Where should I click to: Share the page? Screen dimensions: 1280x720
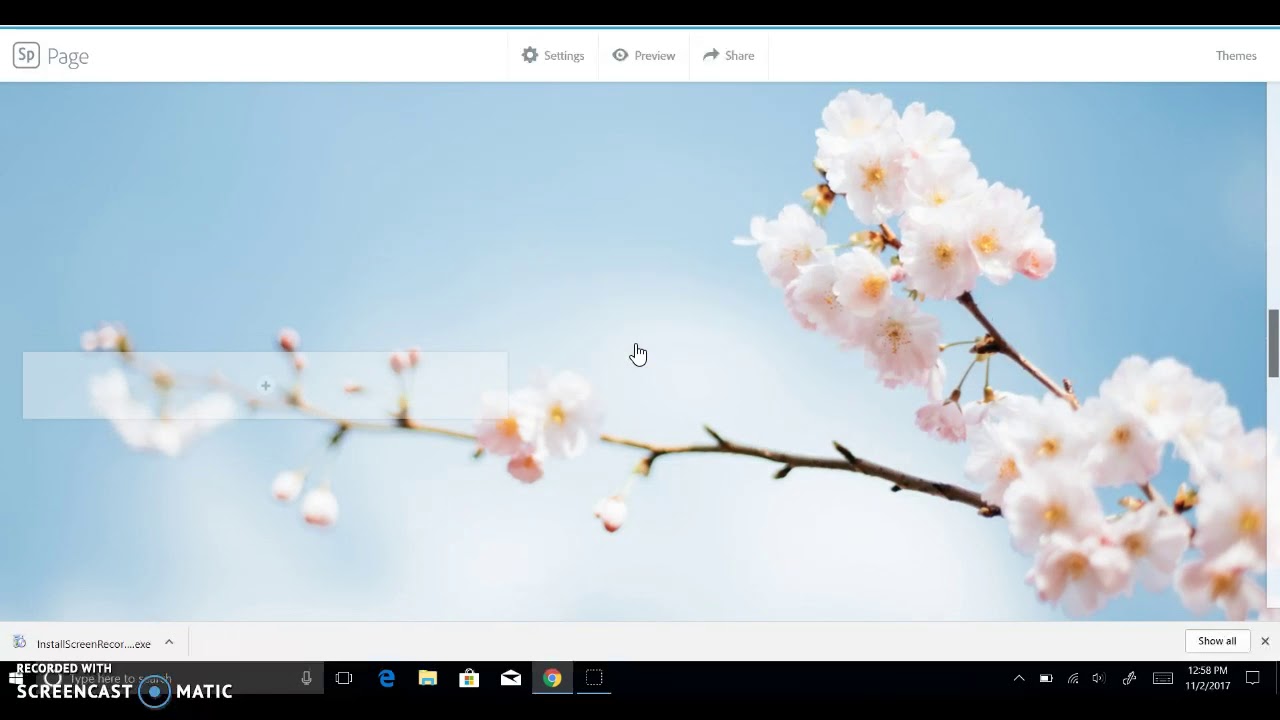(x=729, y=56)
